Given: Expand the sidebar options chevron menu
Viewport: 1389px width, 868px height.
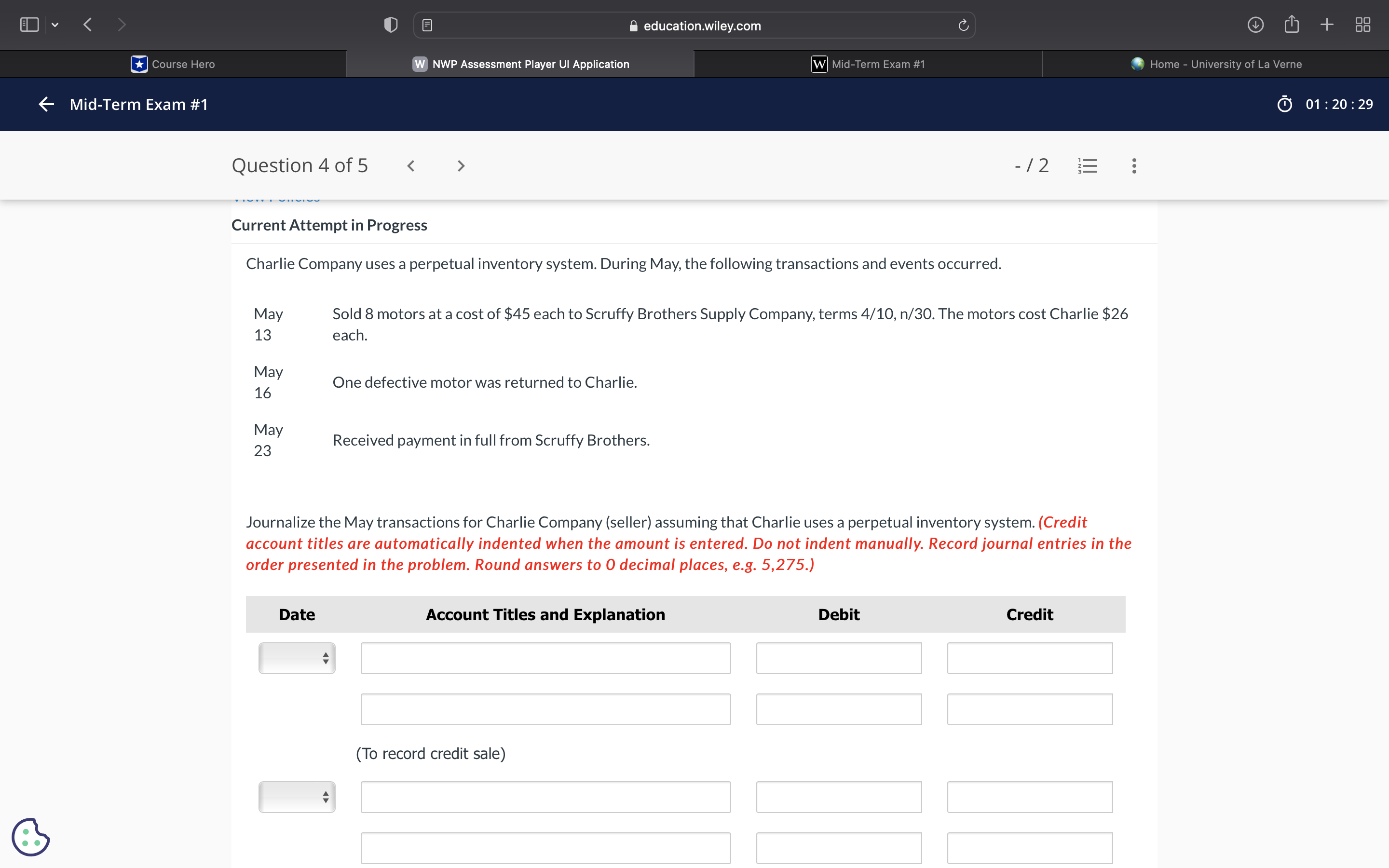Looking at the screenshot, I should (55, 25).
